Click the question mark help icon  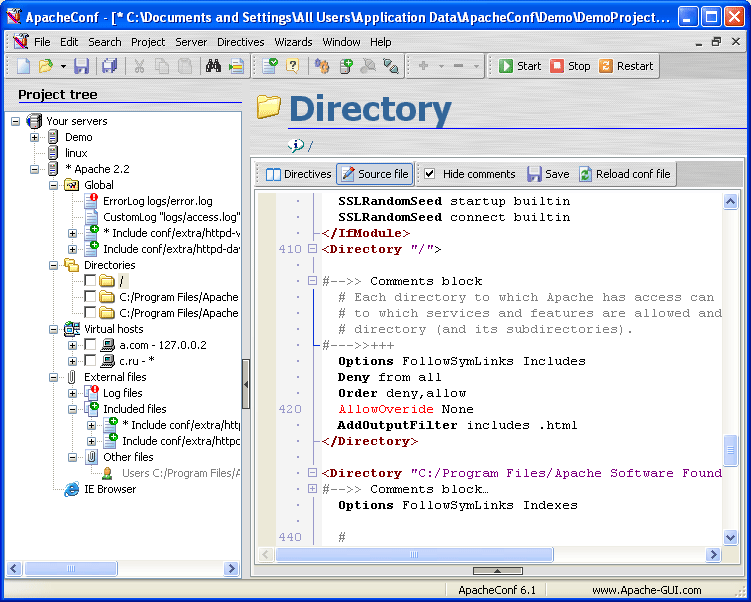click(x=292, y=66)
